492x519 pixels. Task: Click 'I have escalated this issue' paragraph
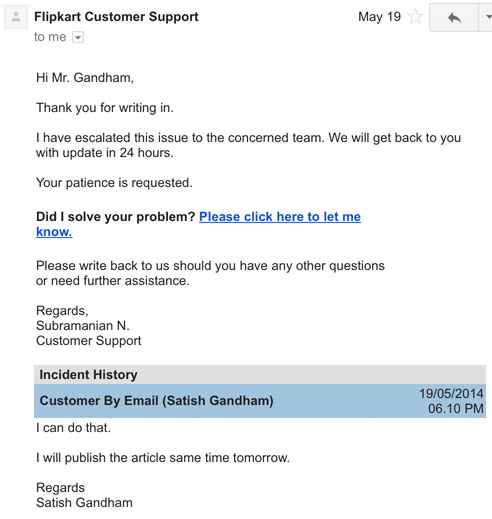click(x=248, y=145)
